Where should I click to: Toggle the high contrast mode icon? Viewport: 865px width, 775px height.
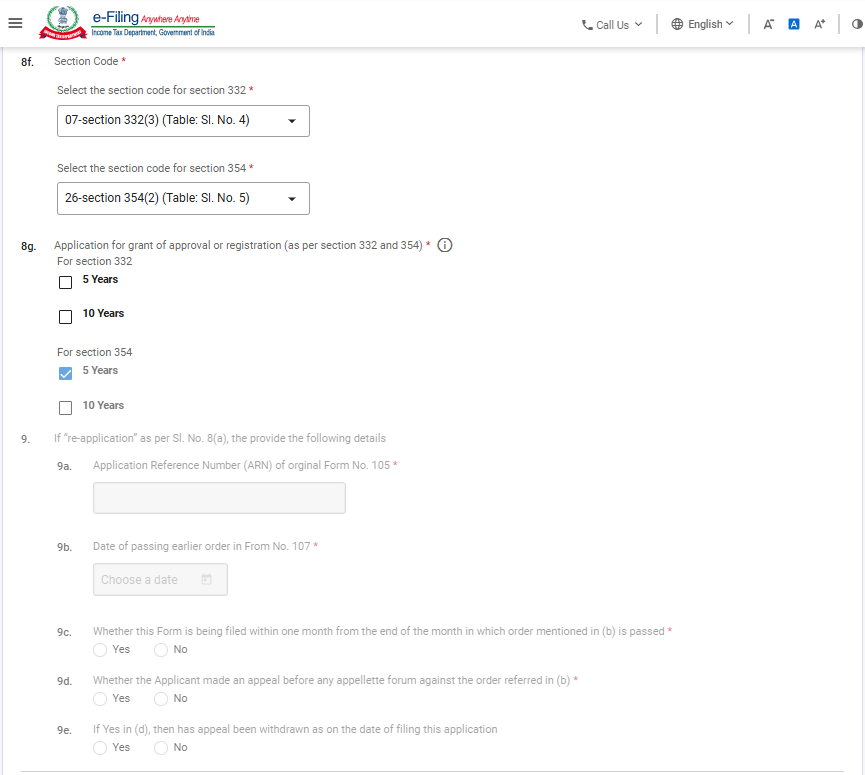pyautogui.click(x=857, y=24)
